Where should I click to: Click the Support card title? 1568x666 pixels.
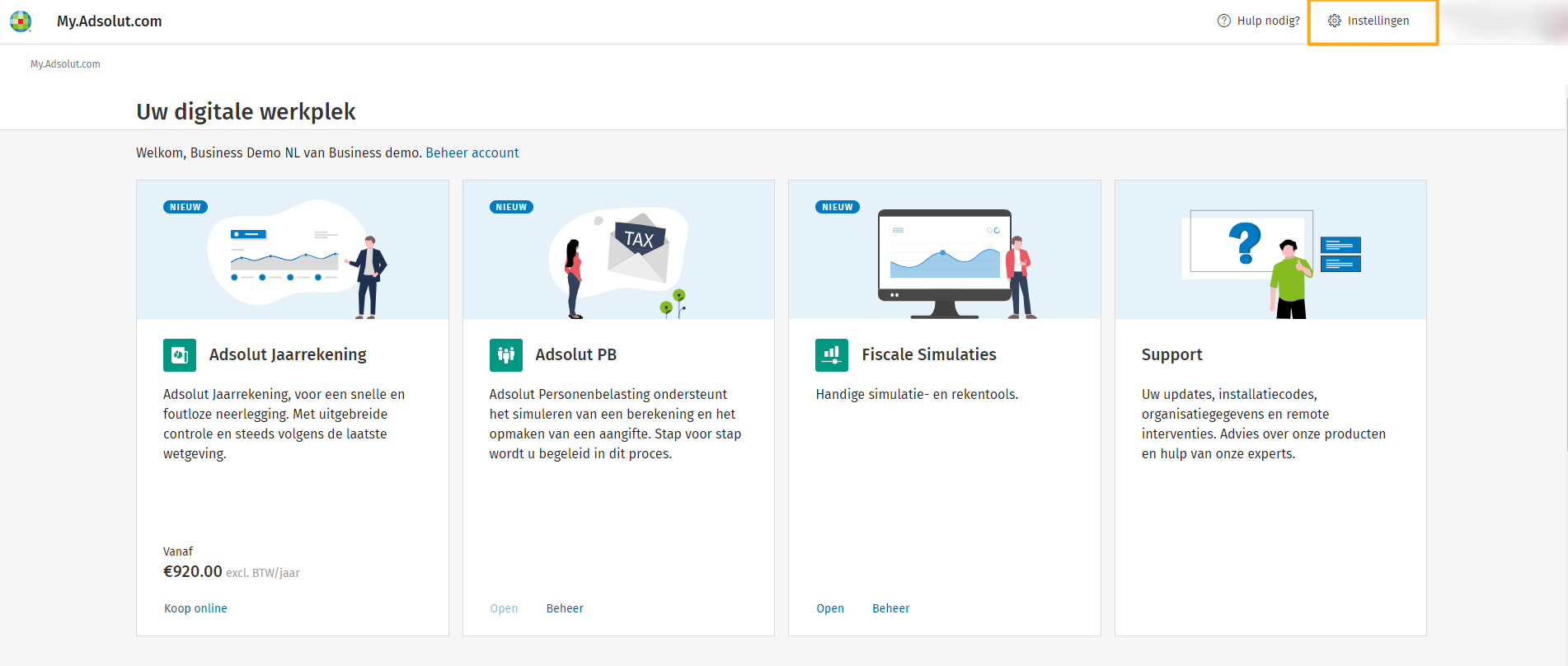click(x=1171, y=354)
